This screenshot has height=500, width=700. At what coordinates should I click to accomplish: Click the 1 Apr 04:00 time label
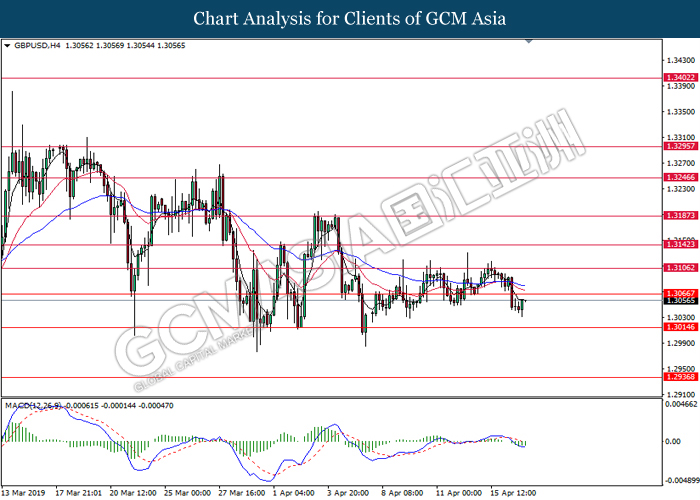293,493
